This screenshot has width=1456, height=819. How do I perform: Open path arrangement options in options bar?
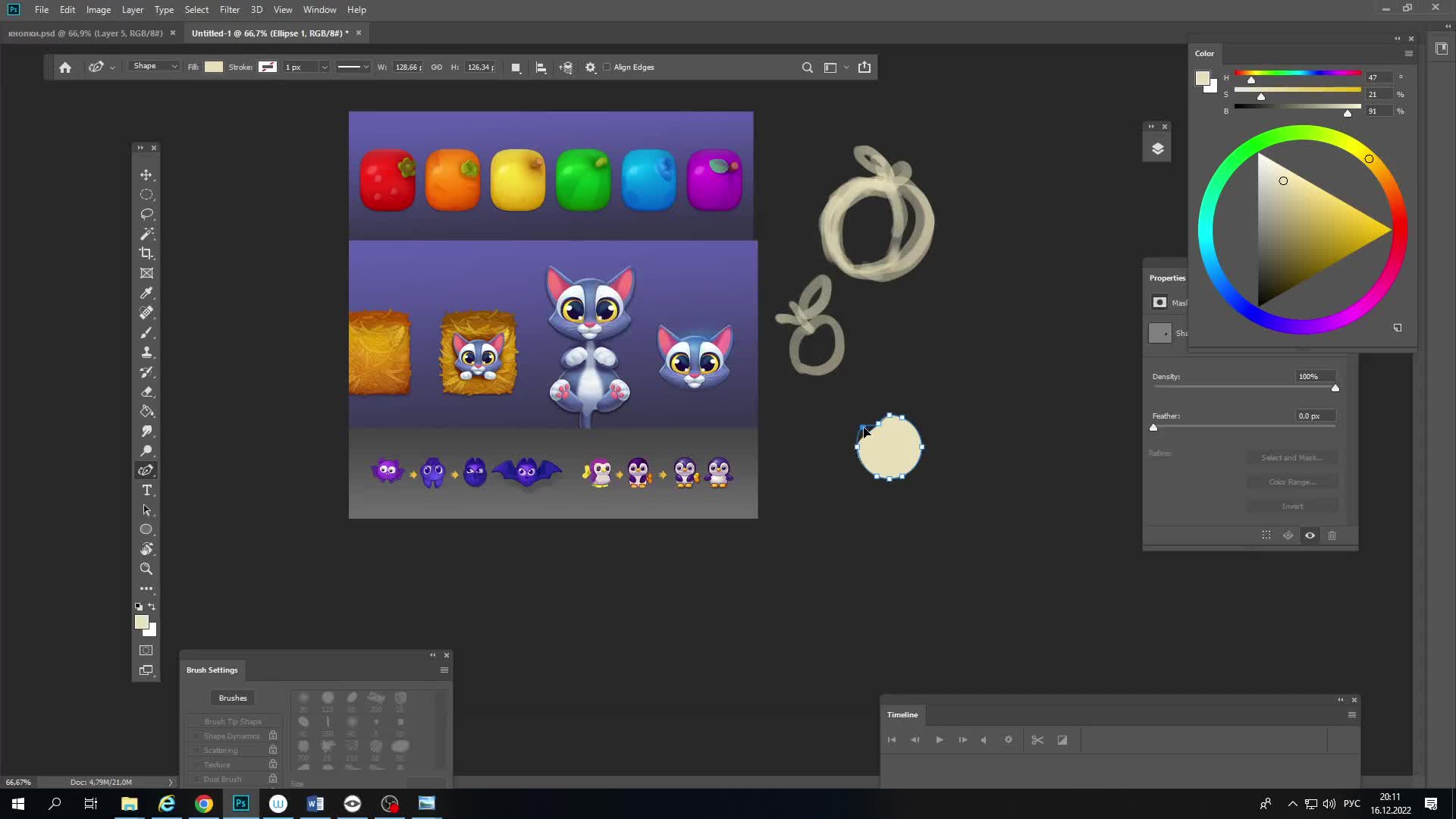pyautogui.click(x=566, y=67)
